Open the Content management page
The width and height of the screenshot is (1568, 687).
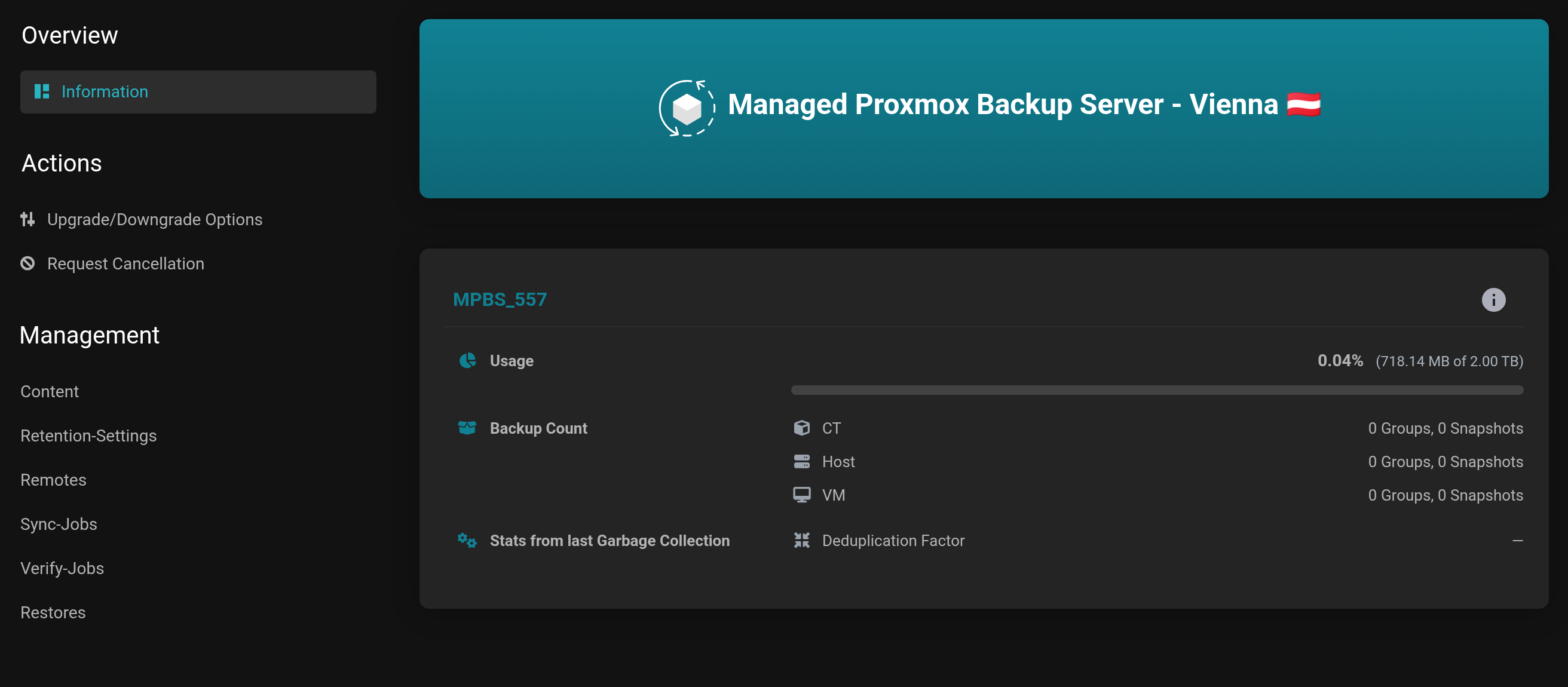[50, 391]
